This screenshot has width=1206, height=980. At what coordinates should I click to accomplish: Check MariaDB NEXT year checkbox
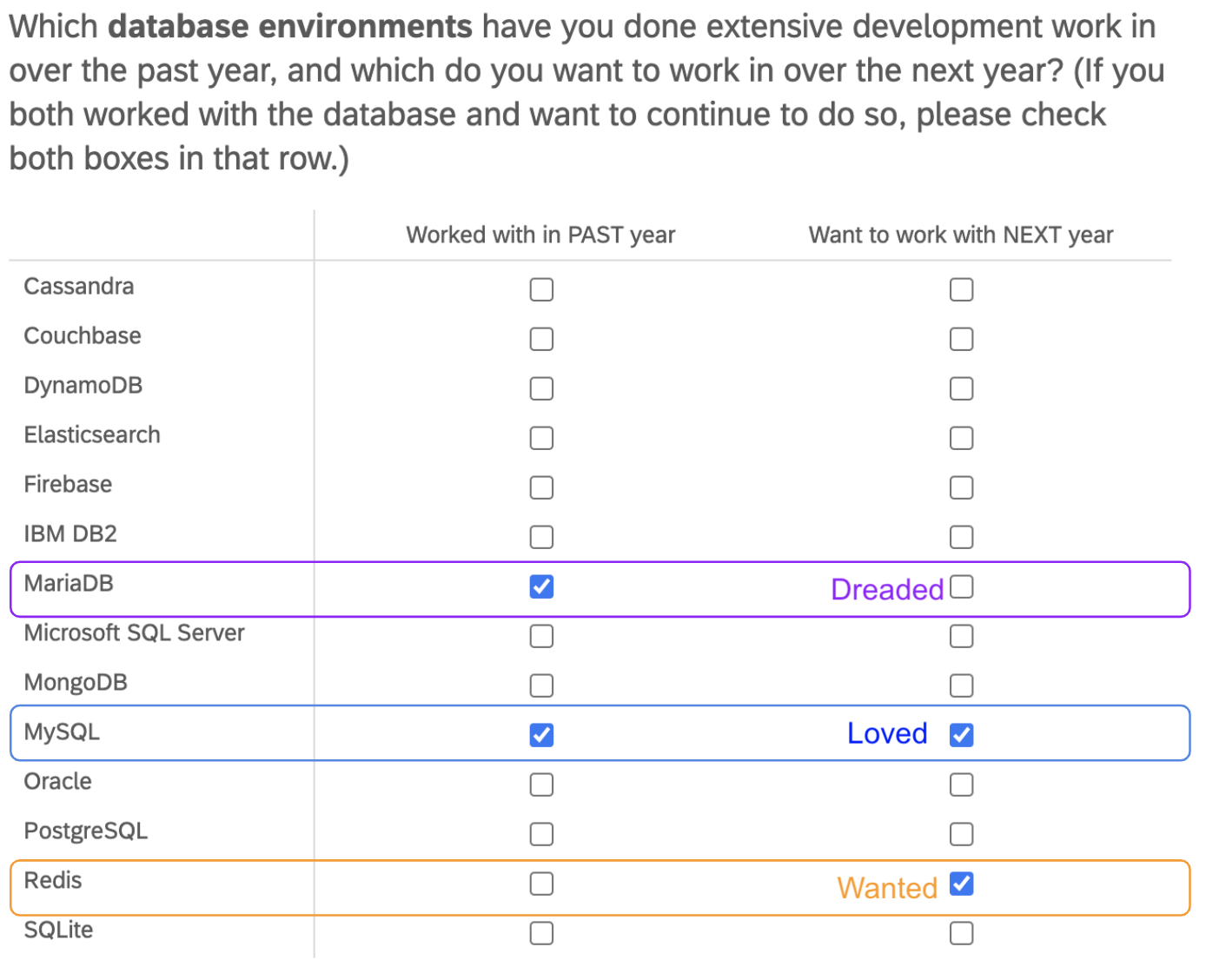pyautogui.click(x=961, y=586)
